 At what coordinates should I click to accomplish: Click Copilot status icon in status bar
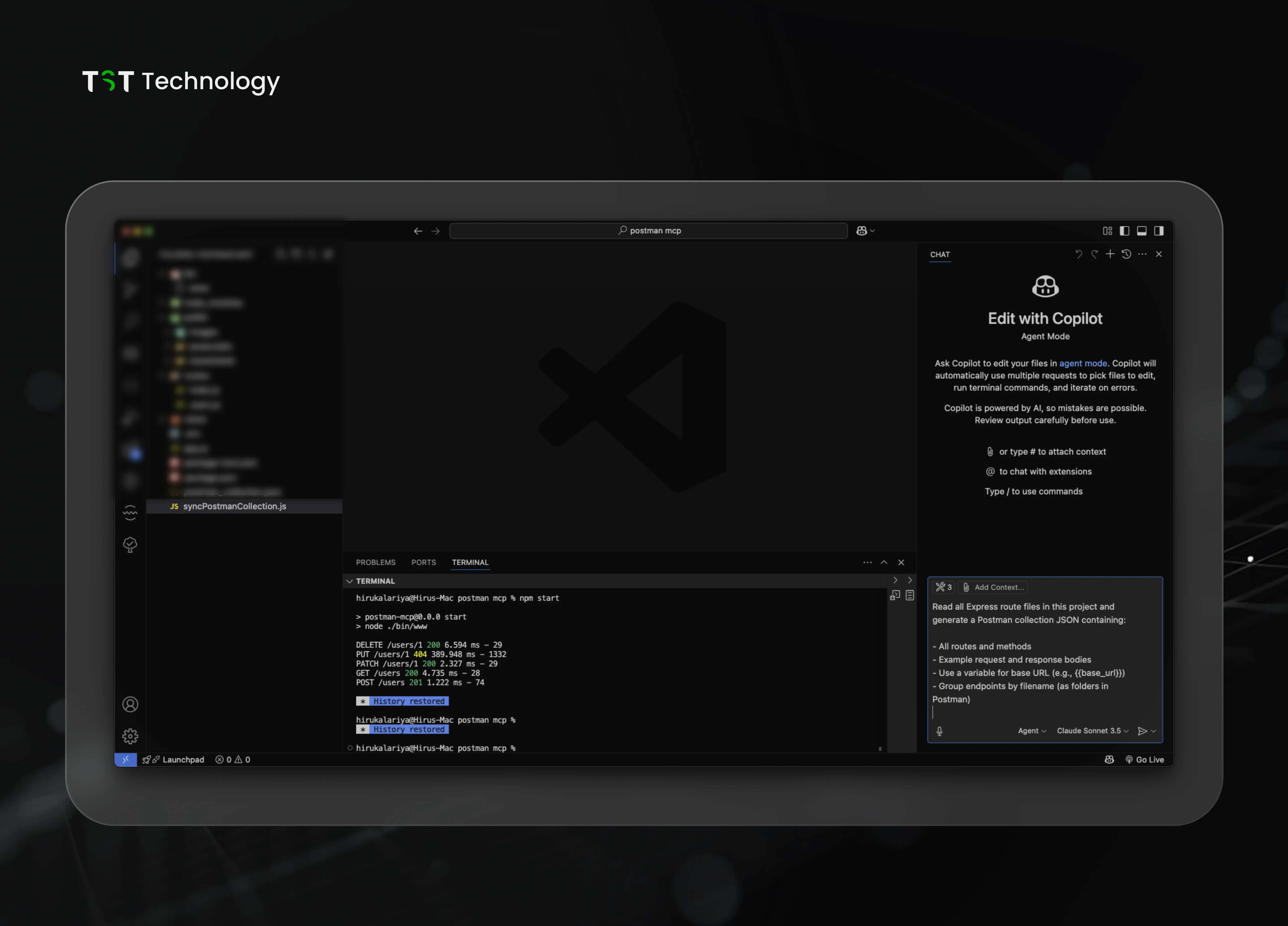coord(1109,760)
